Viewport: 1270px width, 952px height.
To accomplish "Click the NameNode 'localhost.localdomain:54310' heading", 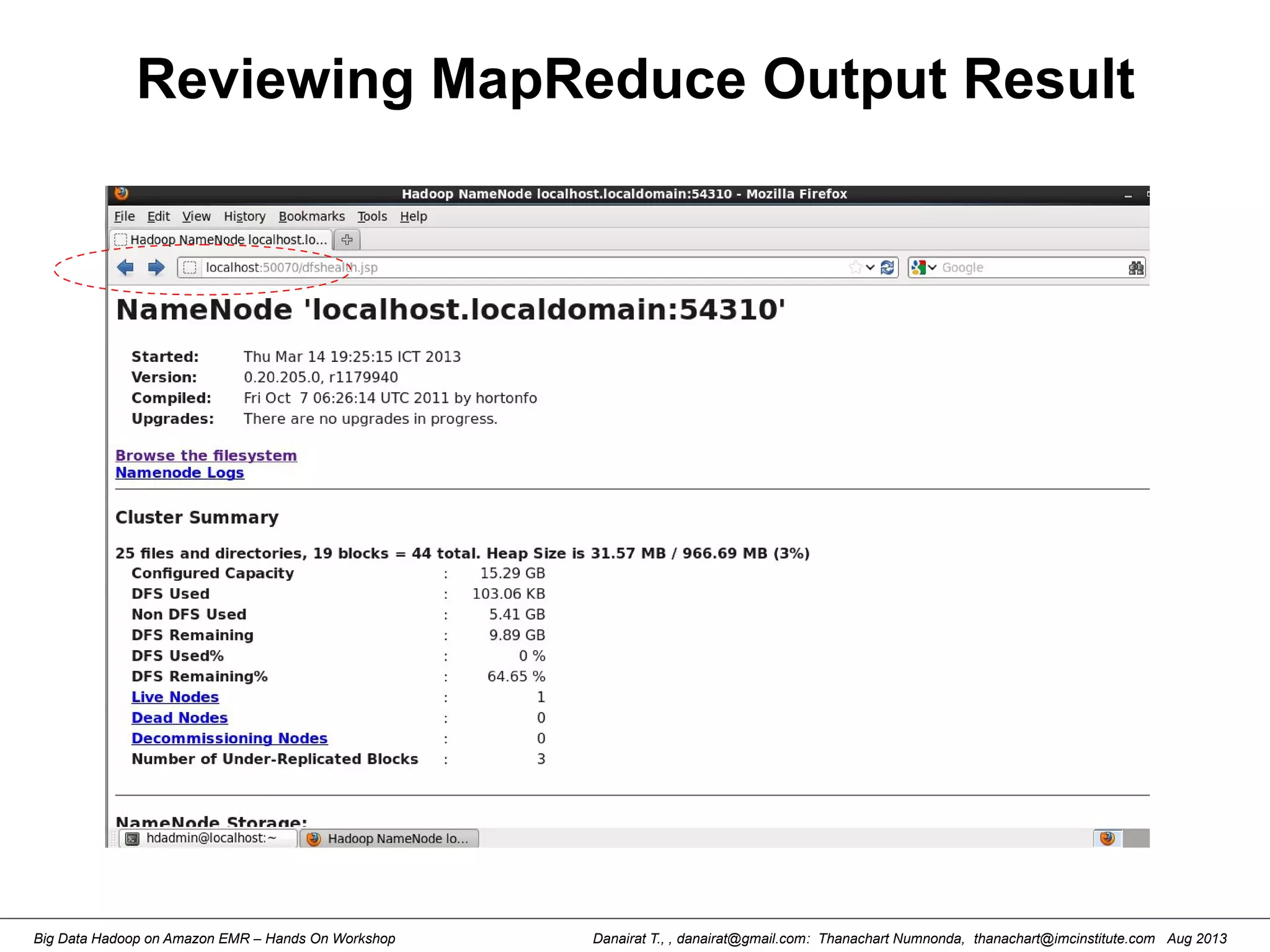I will pyautogui.click(x=451, y=310).
